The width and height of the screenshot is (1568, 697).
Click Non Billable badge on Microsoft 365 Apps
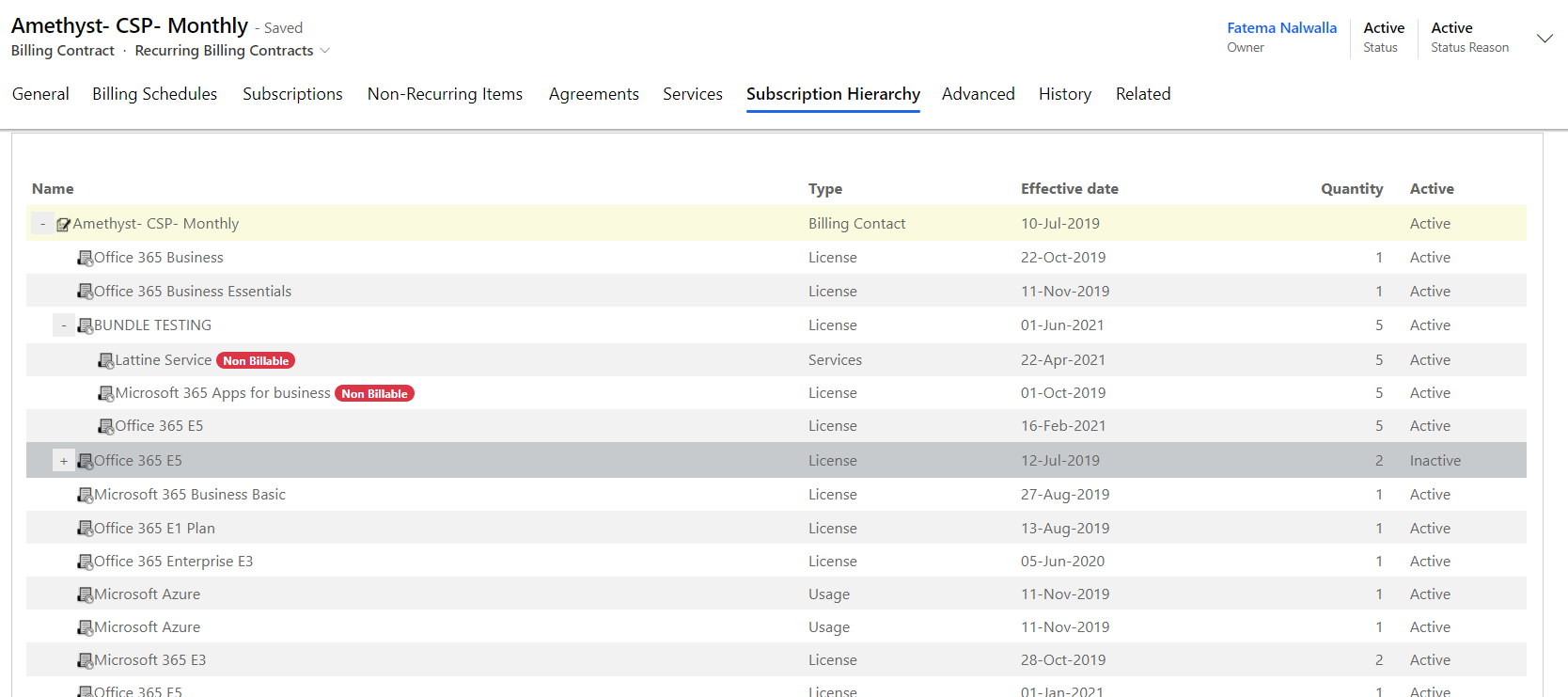(374, 393)
